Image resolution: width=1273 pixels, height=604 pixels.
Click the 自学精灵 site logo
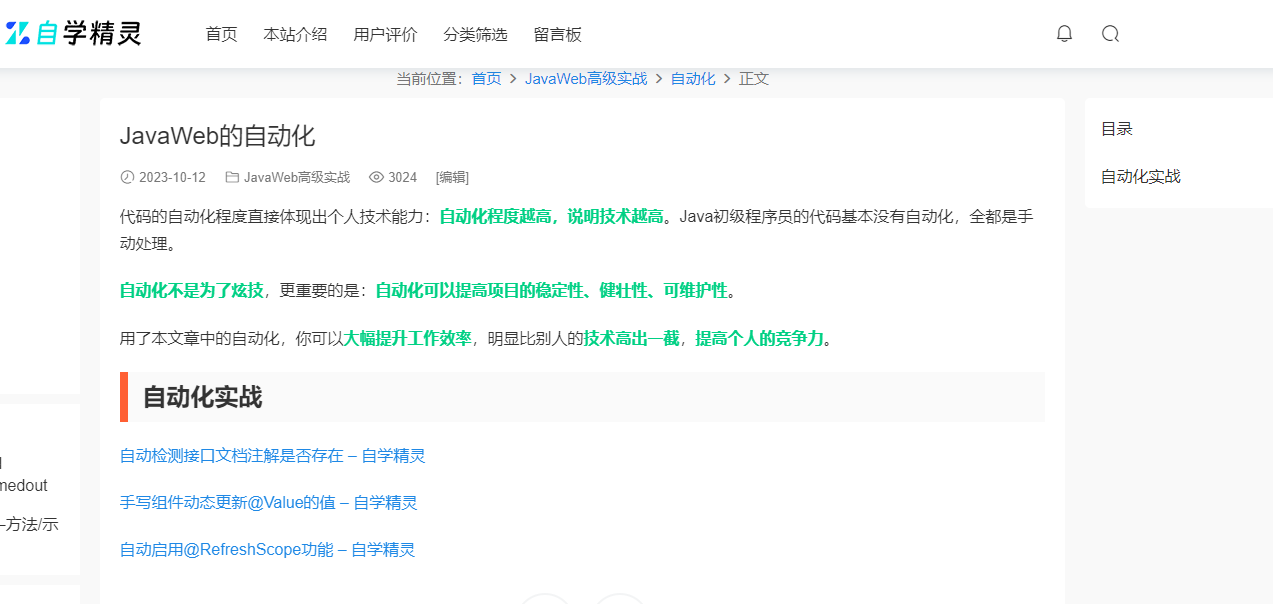coord(74,34)
